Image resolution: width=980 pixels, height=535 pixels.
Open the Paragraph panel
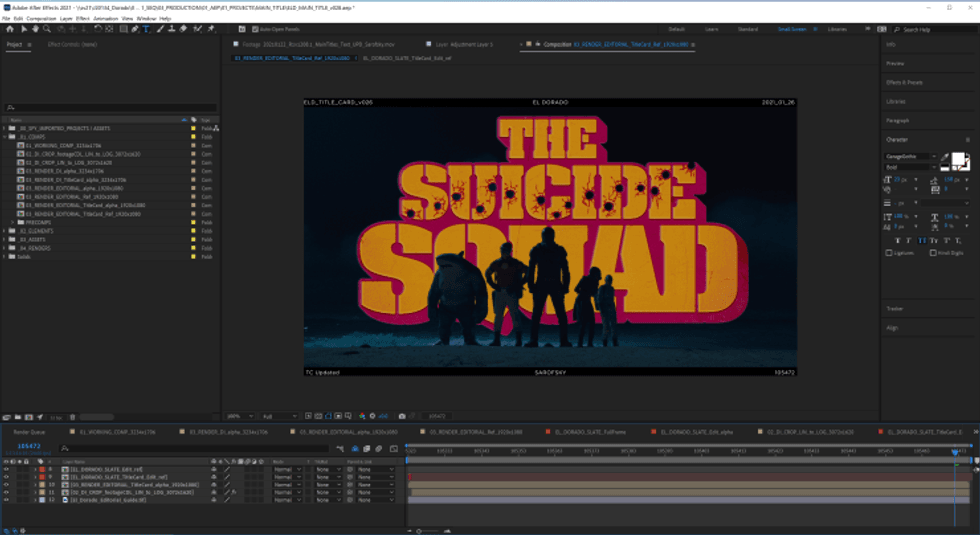coord(898,121)
